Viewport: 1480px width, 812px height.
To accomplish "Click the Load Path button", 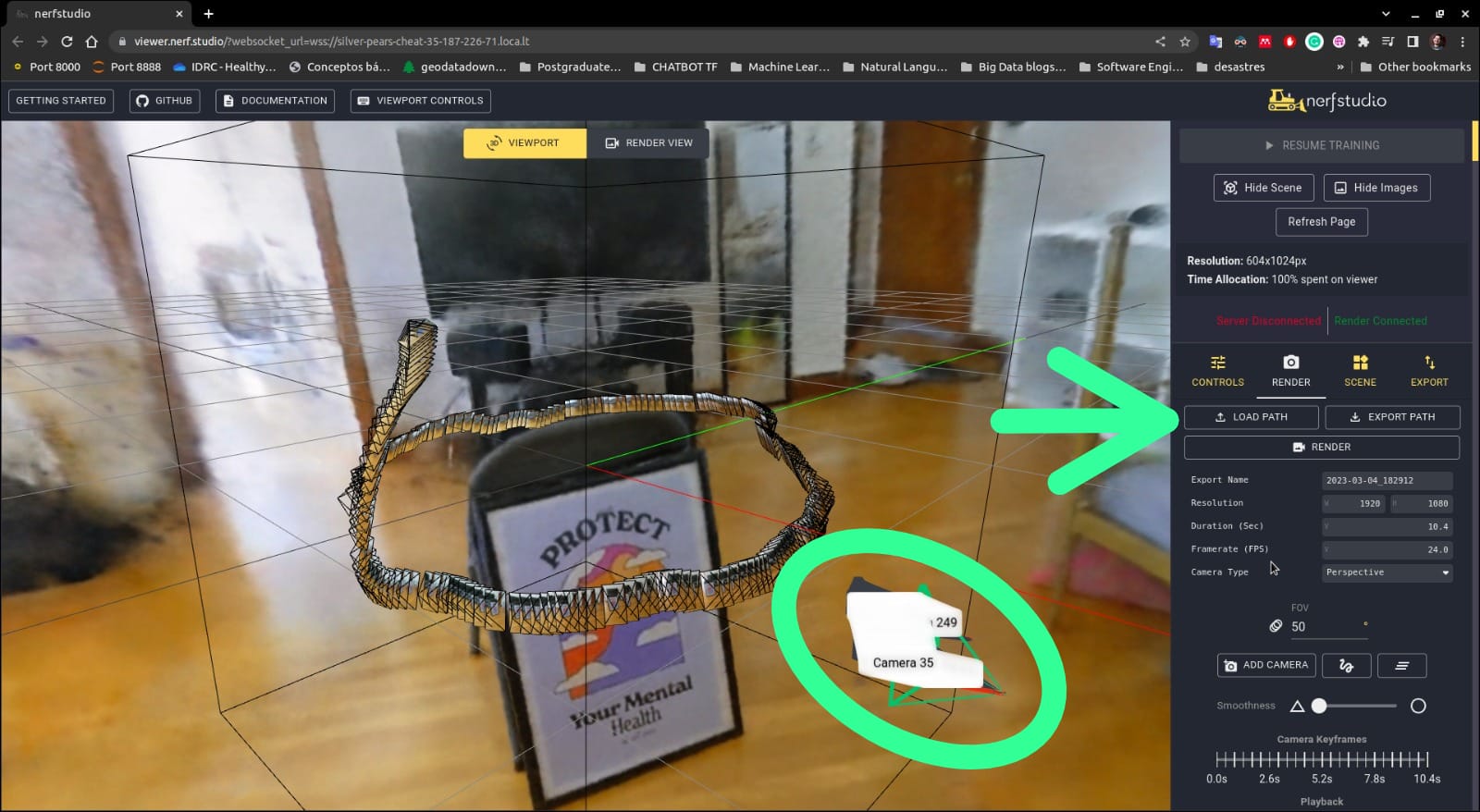I will point(1251,417).
